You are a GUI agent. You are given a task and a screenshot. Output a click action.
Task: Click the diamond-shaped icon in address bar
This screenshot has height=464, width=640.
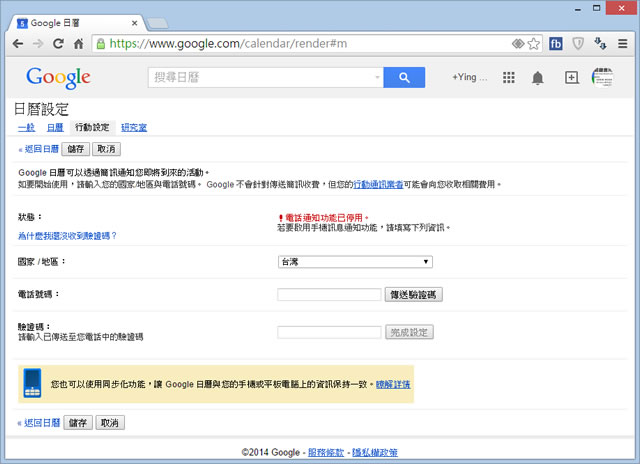[518, 43]
